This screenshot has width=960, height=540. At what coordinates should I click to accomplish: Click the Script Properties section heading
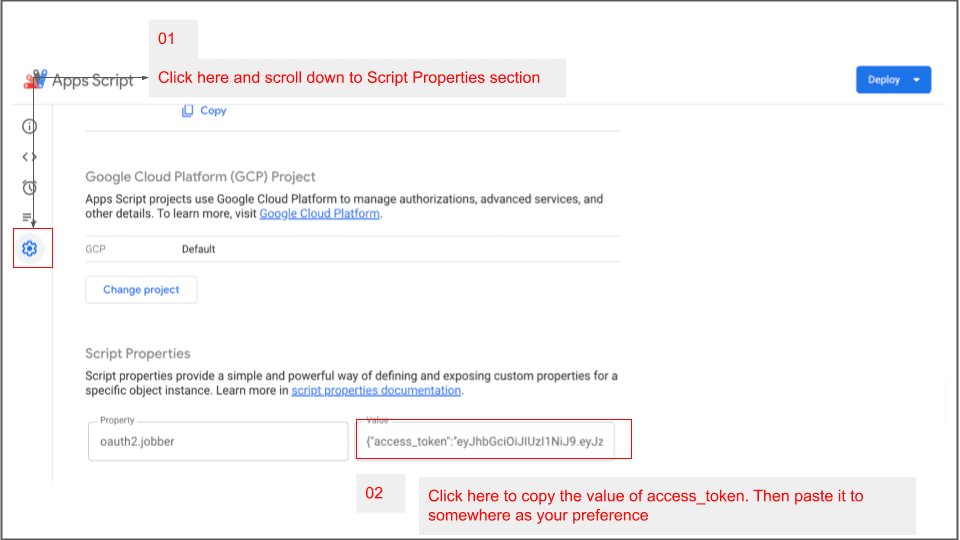(138, 354)
